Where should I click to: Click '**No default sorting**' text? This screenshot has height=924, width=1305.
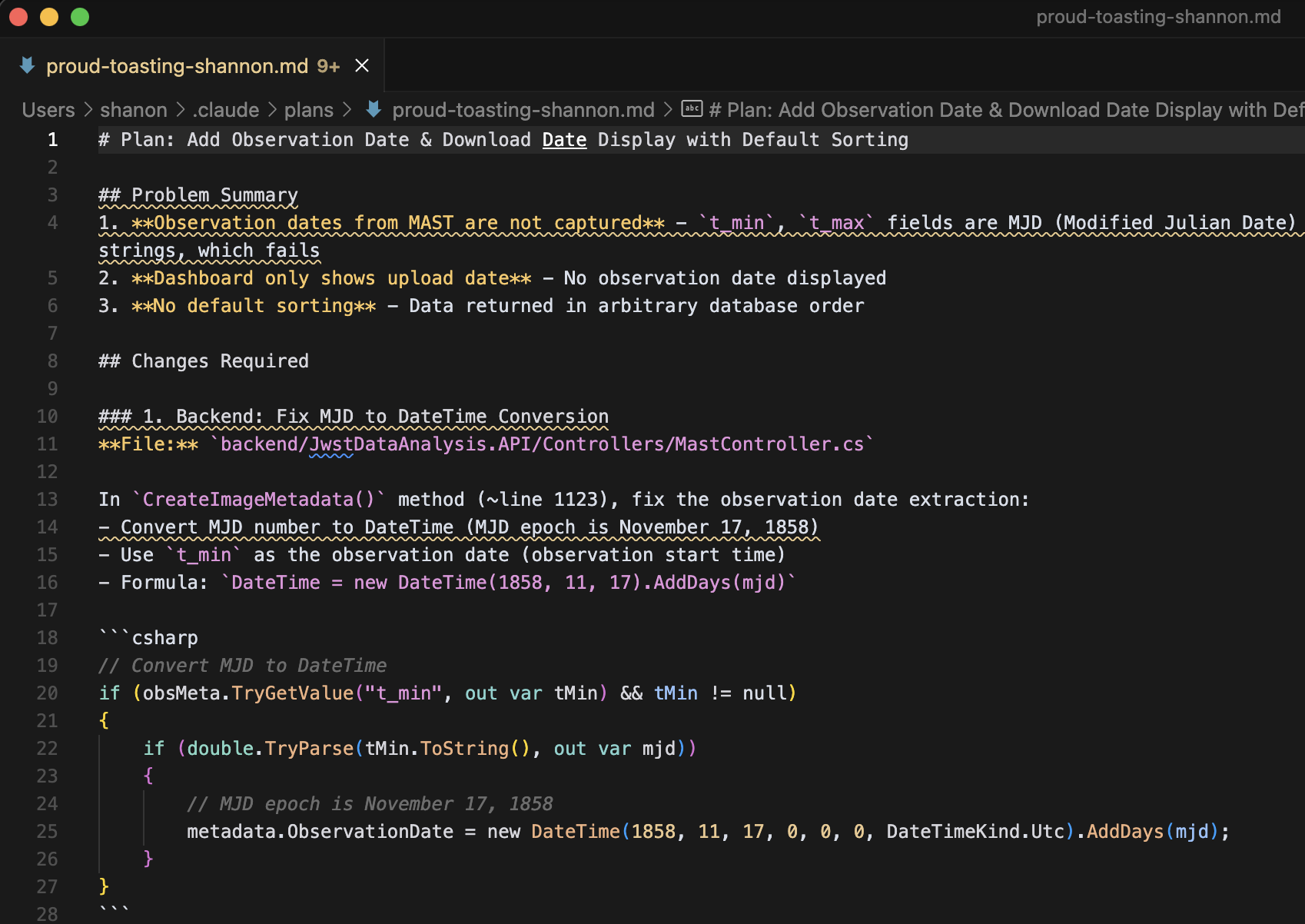click(x=254, y=306)
